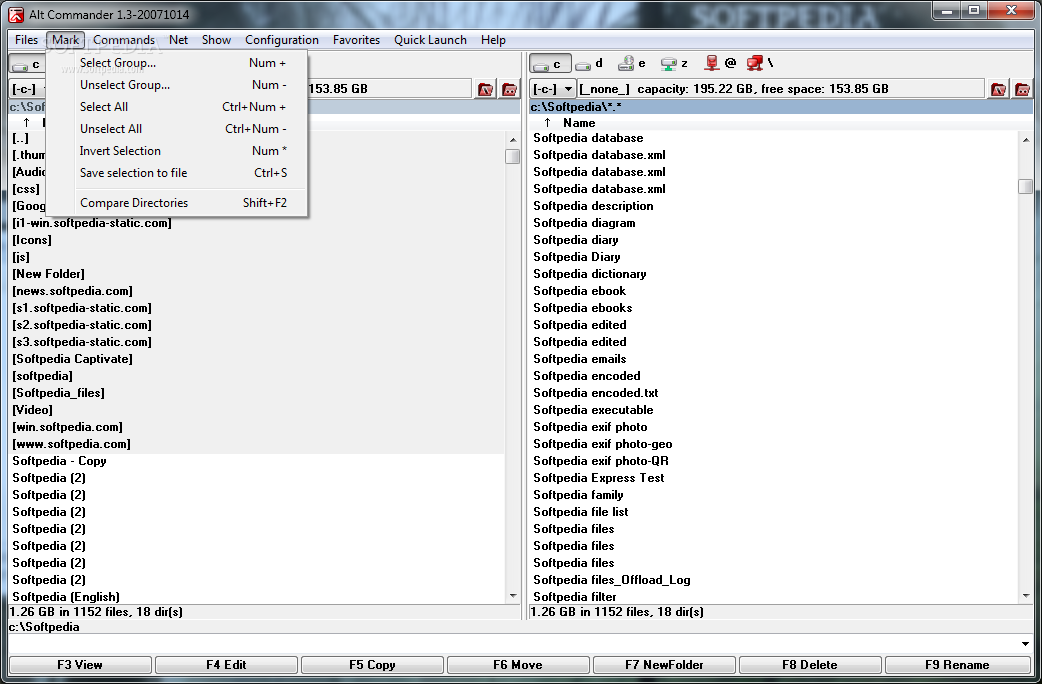The height and width of the screenshot is (684, 1042).
Task: Open command line history dropdown arrow
Action: pyautogui.click(x=1025, y=643)
